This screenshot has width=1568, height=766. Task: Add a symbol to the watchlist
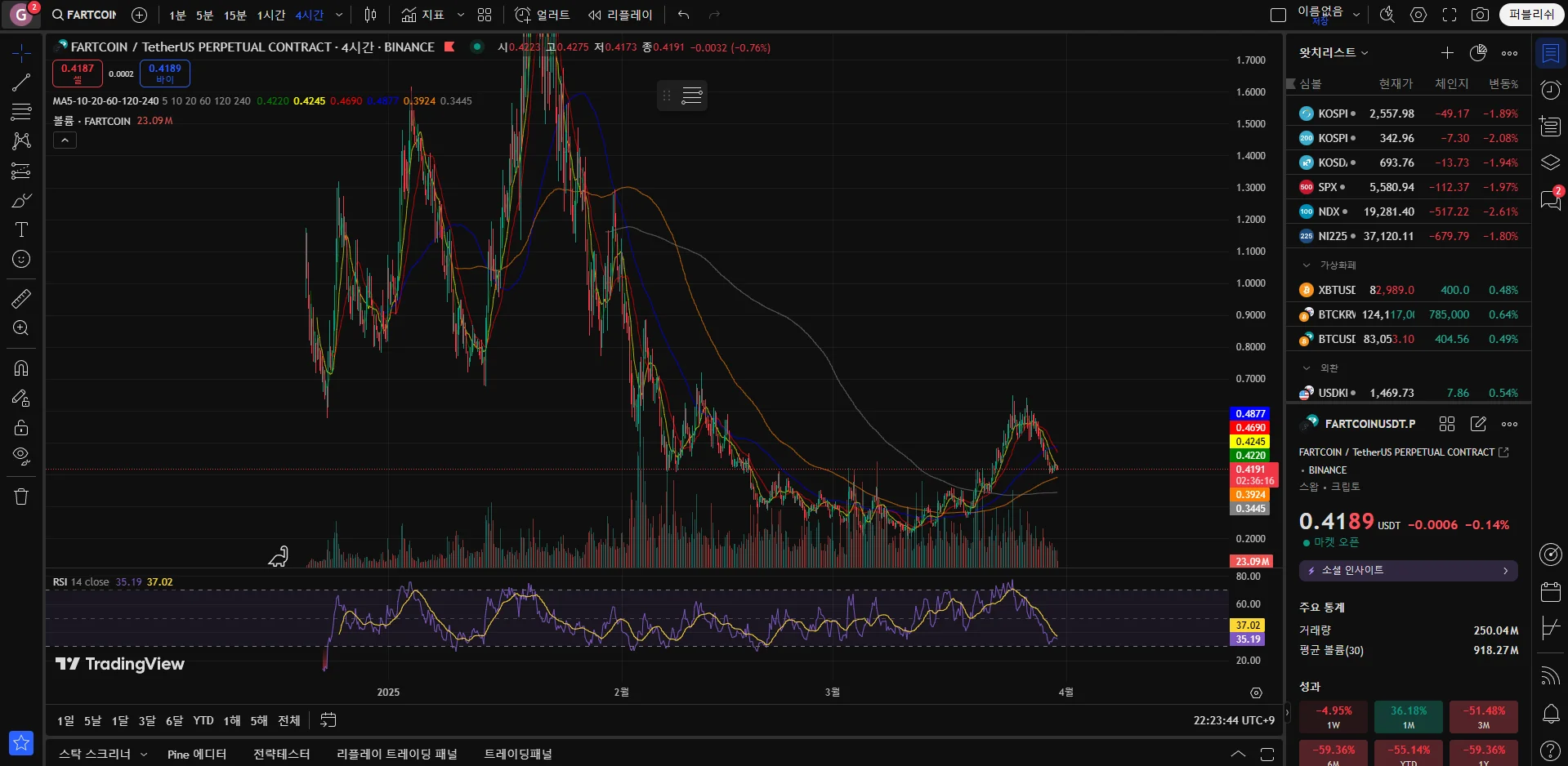(1447, 53)
